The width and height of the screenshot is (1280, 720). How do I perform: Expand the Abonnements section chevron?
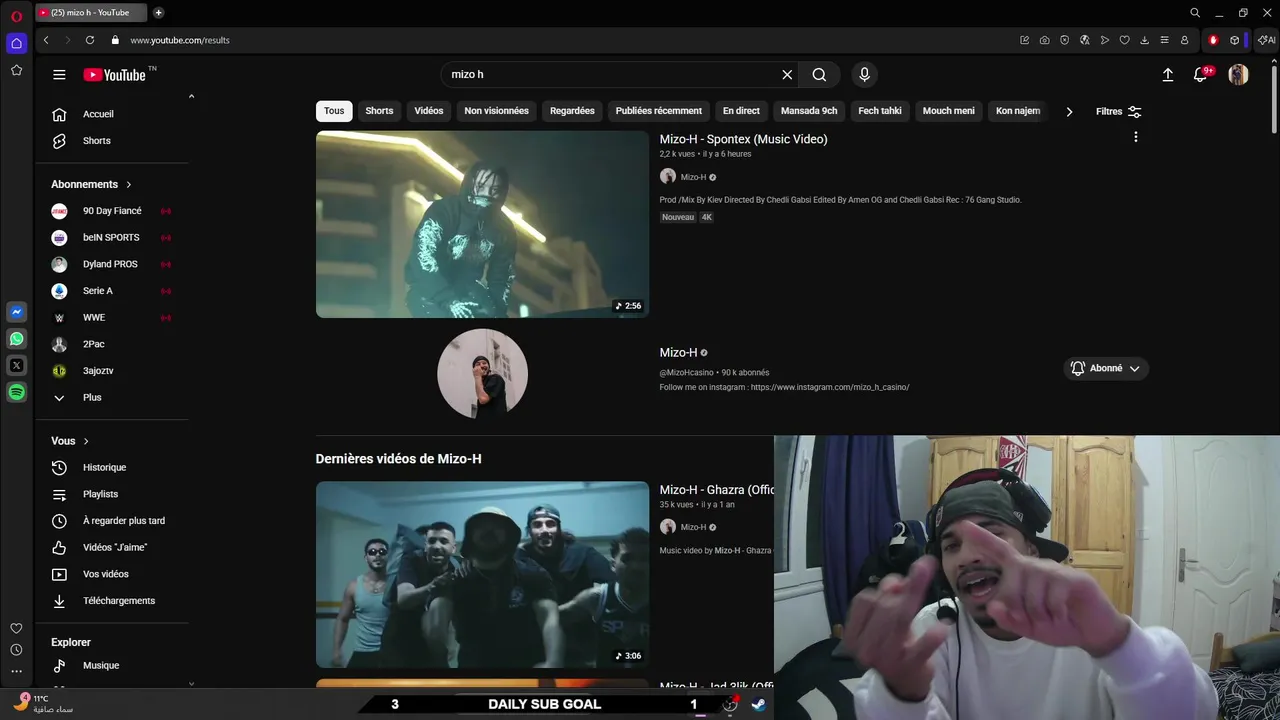point(129,184)
